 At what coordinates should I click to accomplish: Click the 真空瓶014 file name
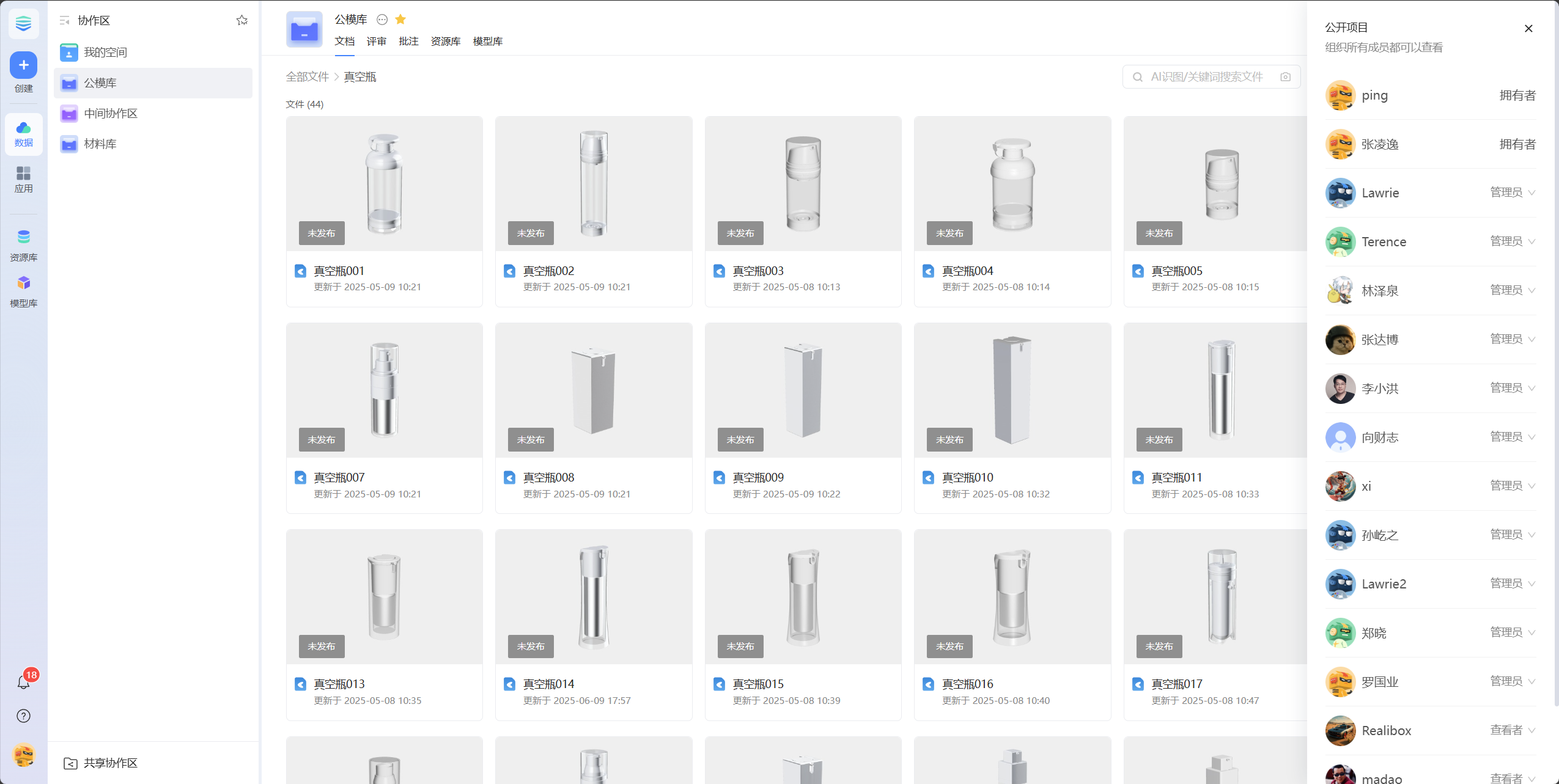pos(548,684)
